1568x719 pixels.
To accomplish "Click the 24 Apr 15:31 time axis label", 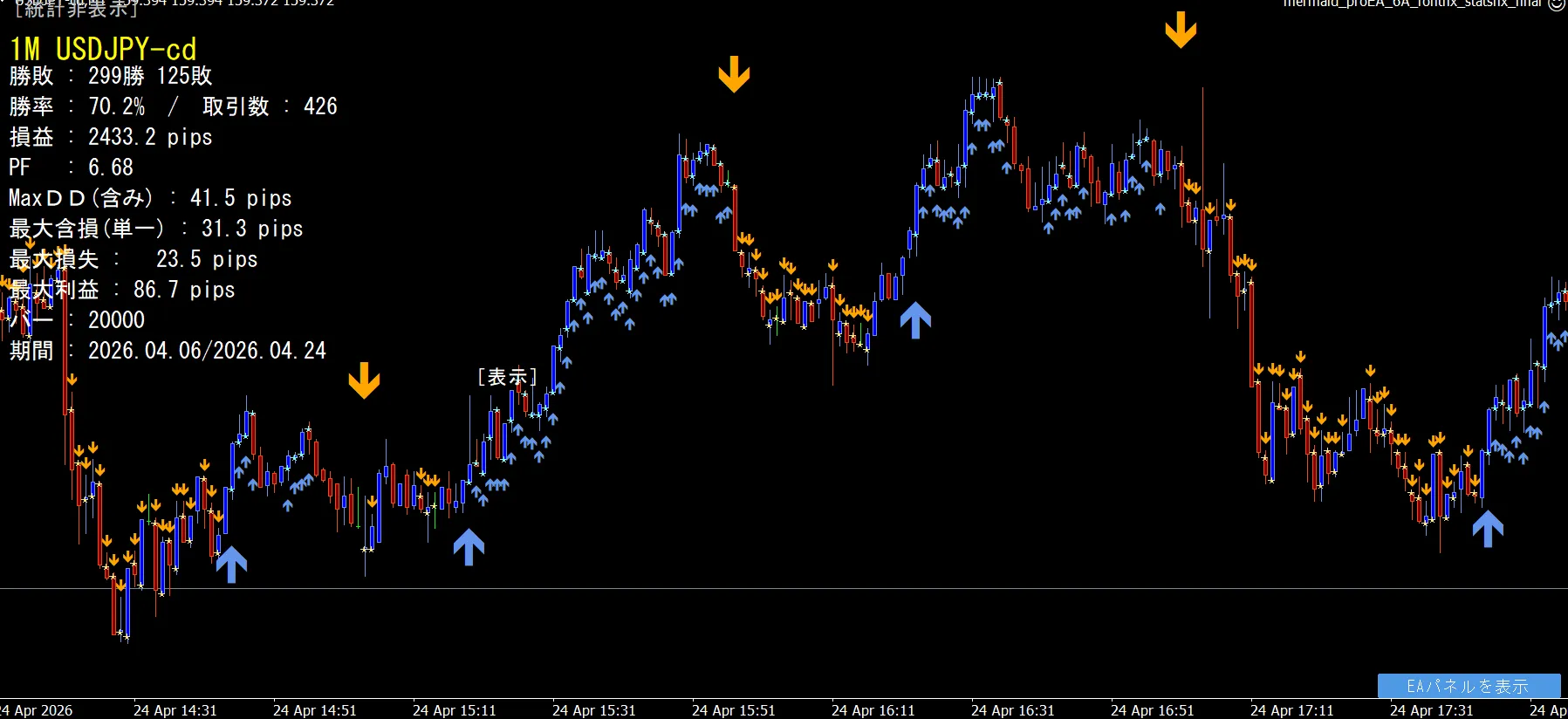I will (x=593, y=710).
